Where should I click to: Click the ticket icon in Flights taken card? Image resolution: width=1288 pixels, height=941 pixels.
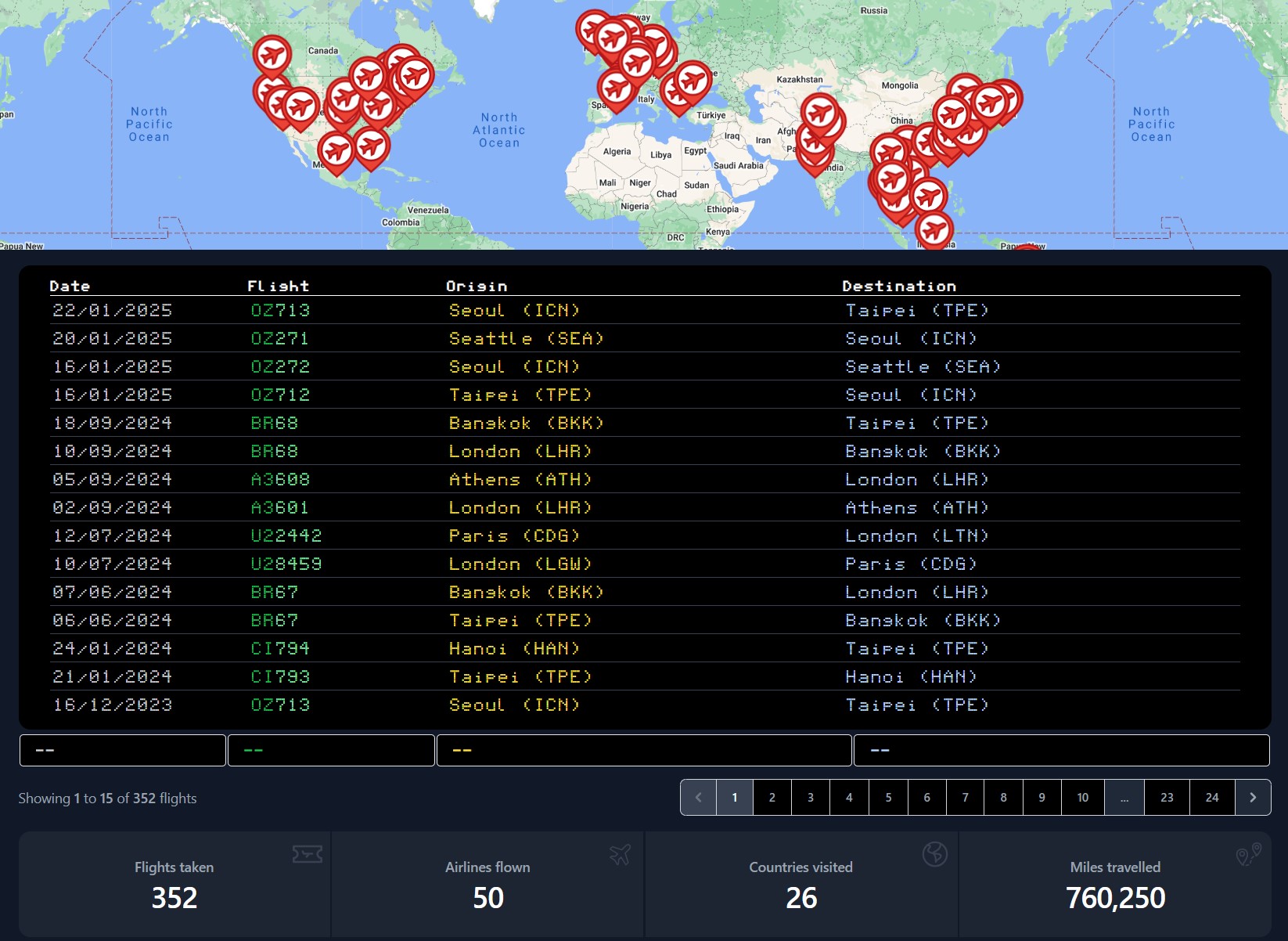coord(307,854)
